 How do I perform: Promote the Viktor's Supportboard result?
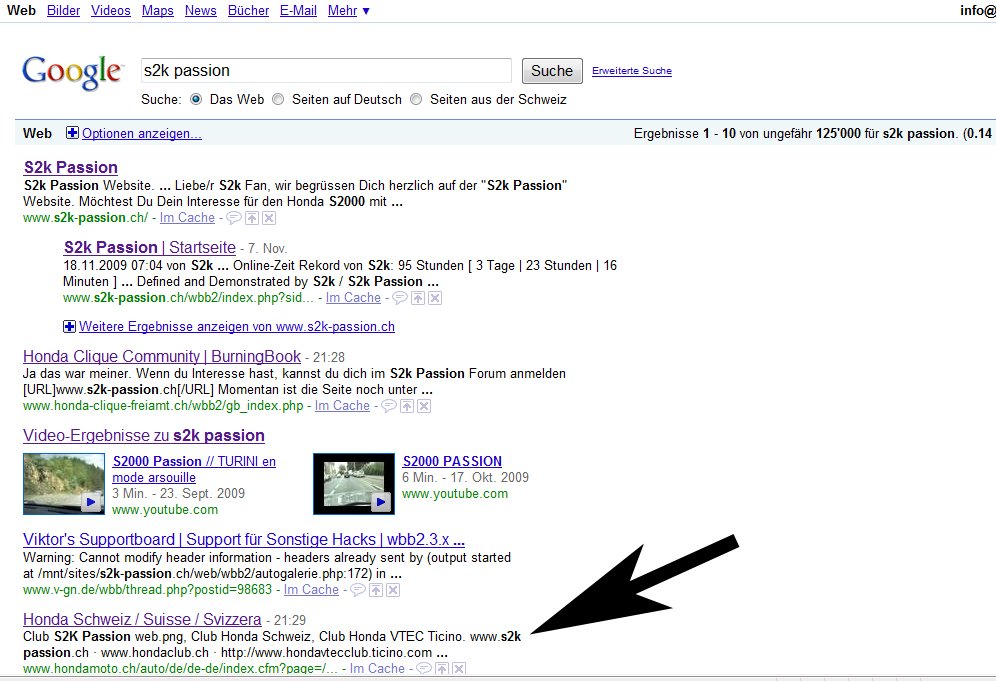376,590
